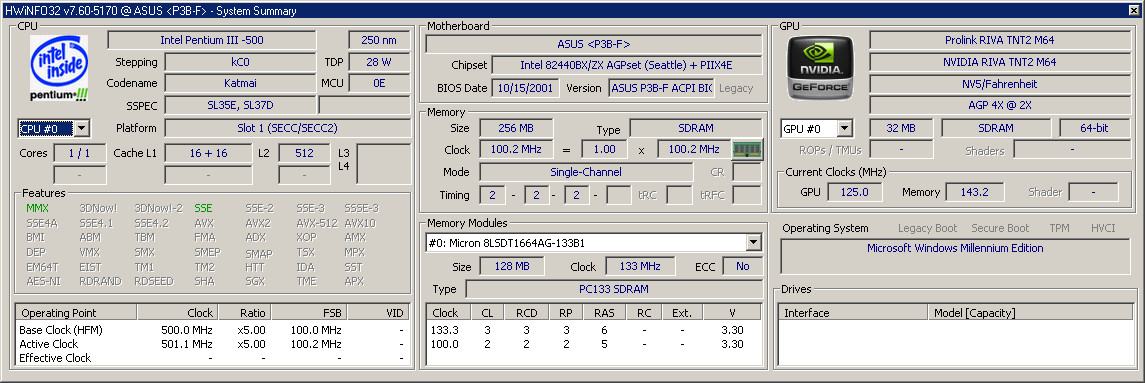Click the Model [Capacity] column header
This screenshot has width=1145, height=383.
[1030, 313]
